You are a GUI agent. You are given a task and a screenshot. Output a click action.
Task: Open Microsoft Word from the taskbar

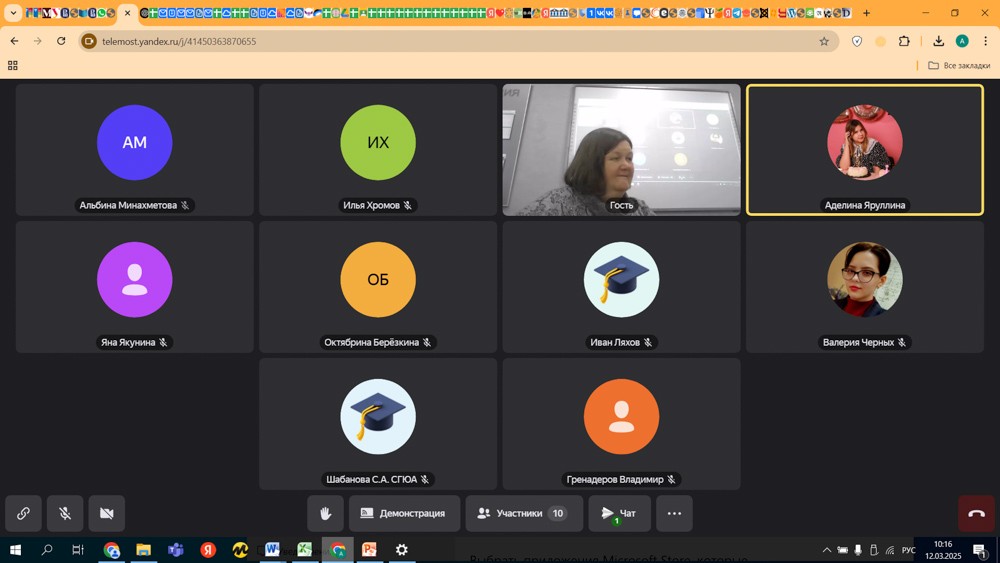coord(272,550)
